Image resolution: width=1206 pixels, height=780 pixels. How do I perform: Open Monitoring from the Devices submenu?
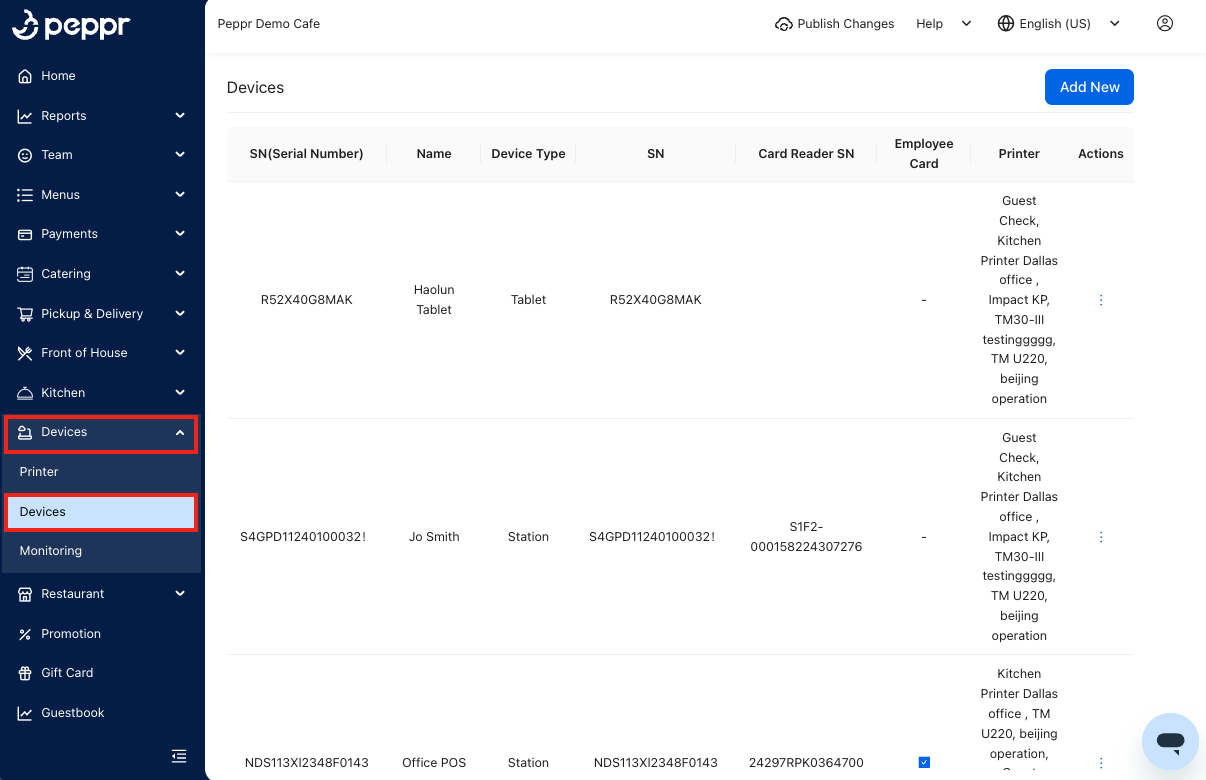pos(50,550)
